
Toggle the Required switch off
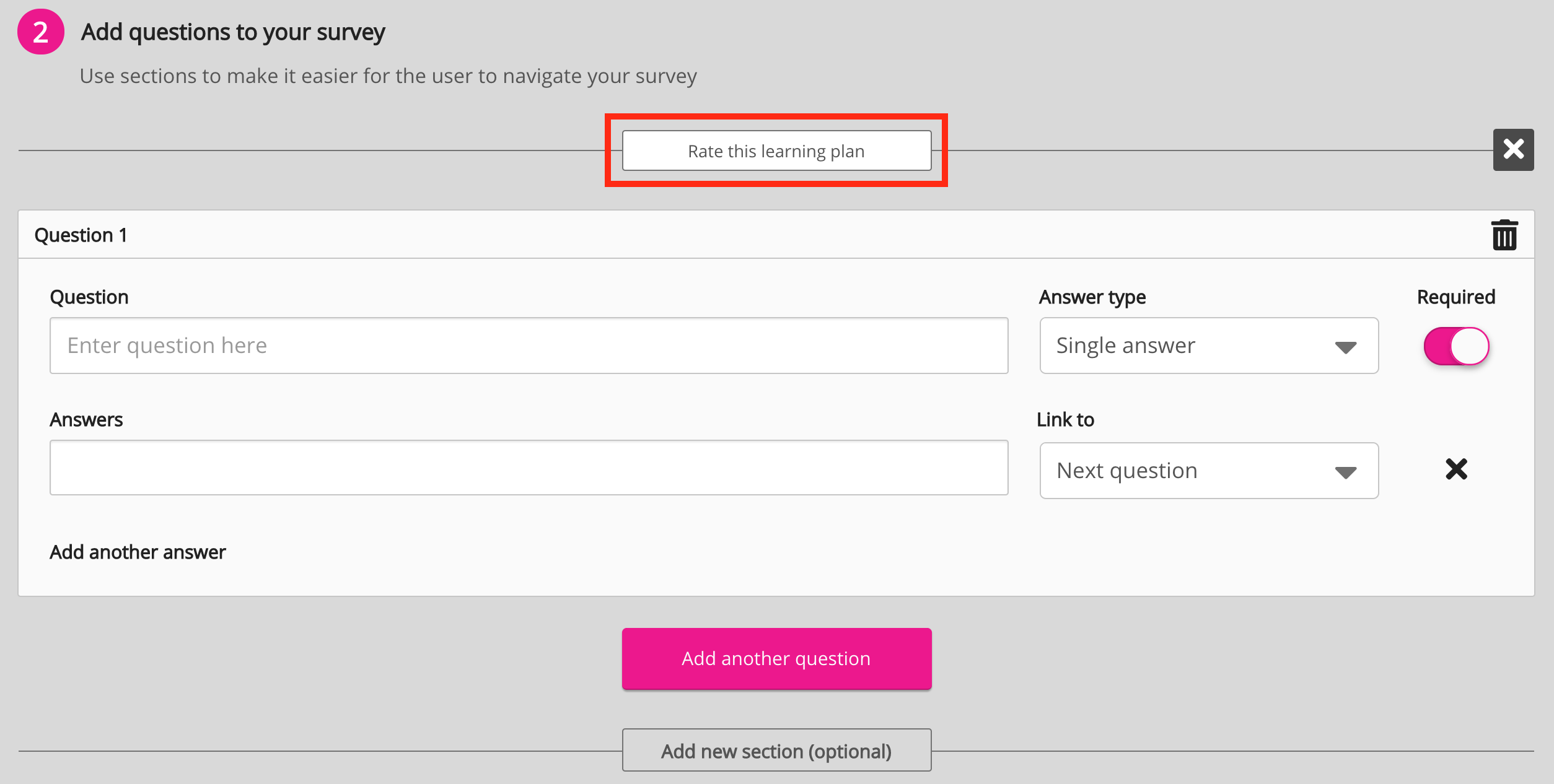[1456, 346]
